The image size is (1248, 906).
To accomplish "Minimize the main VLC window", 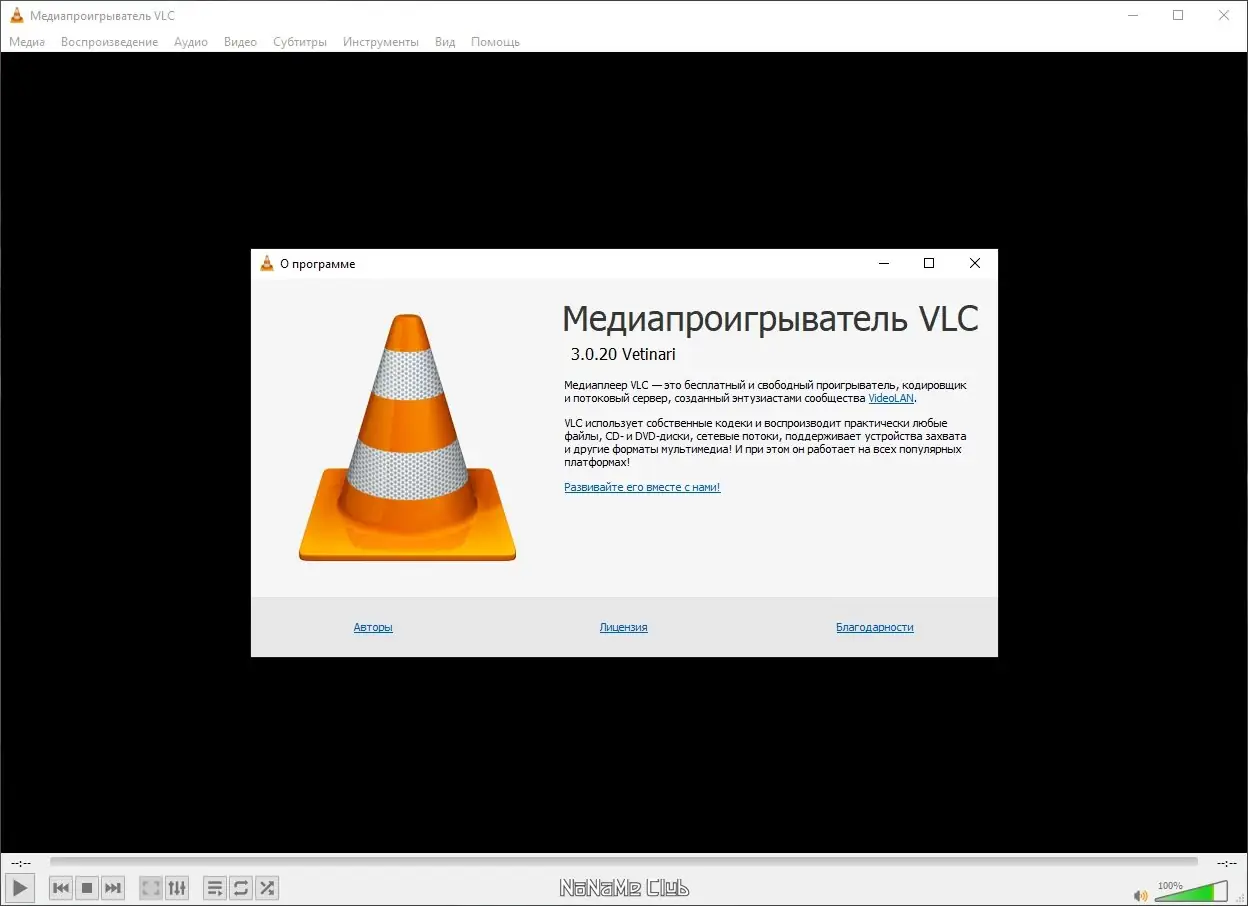I will pos(1133,15).
